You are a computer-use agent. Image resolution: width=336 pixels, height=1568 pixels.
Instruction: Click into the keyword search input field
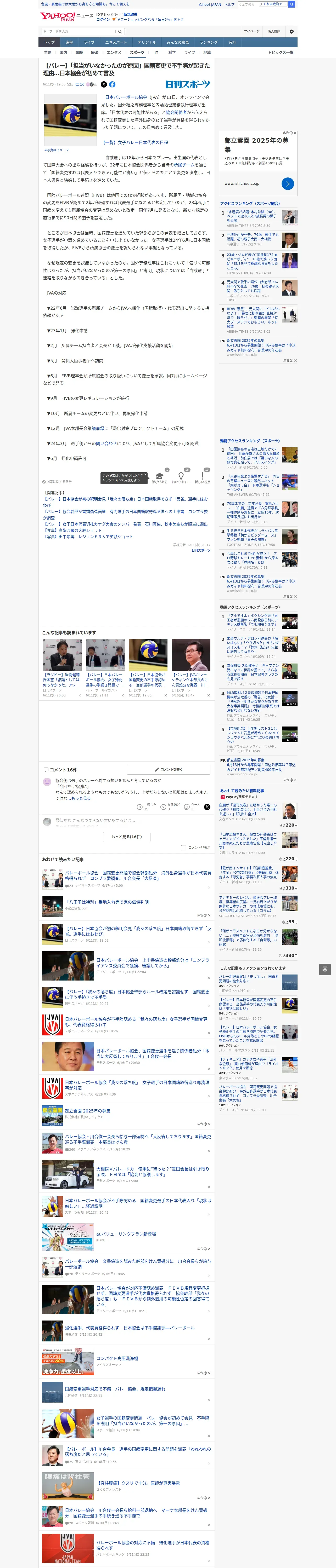click(x=79, y=32)
